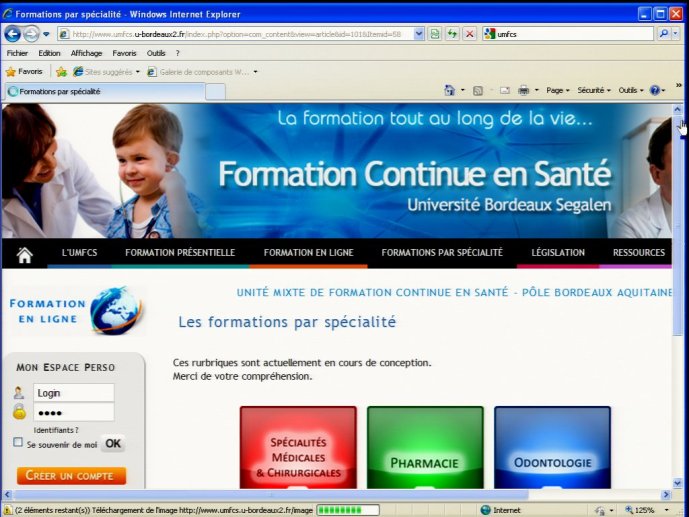This screenshot has height=517, width=689.
Task: Expand the Print options dropdown arrow
Action: pos(537,90)
